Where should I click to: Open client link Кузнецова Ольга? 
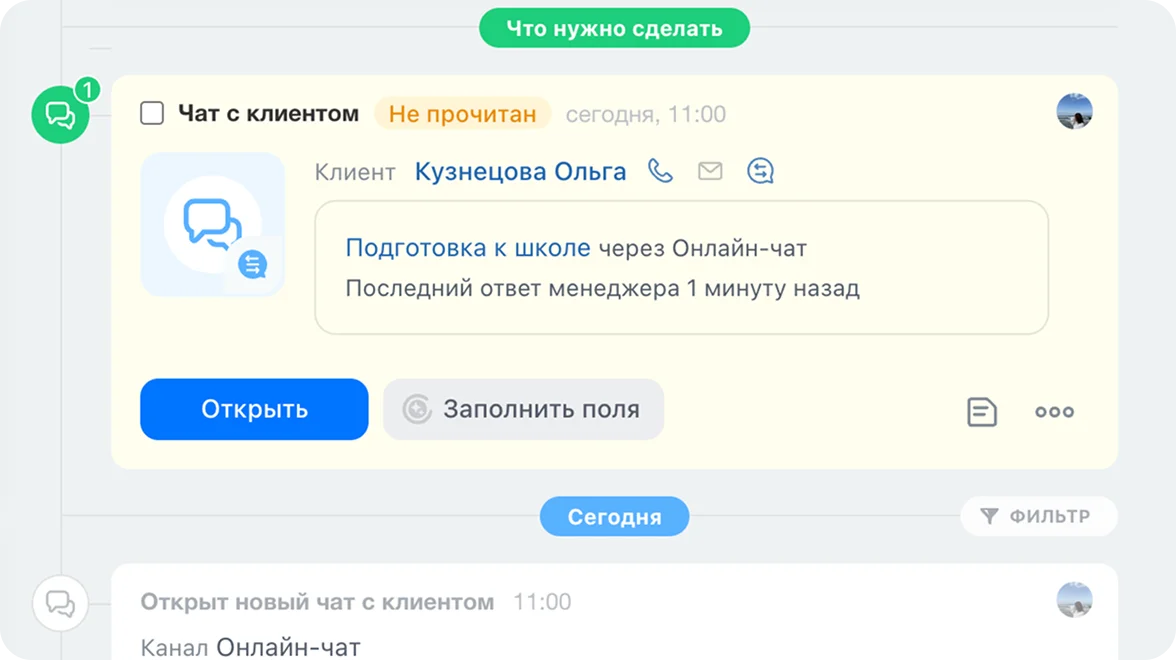(x=520, y=172)
